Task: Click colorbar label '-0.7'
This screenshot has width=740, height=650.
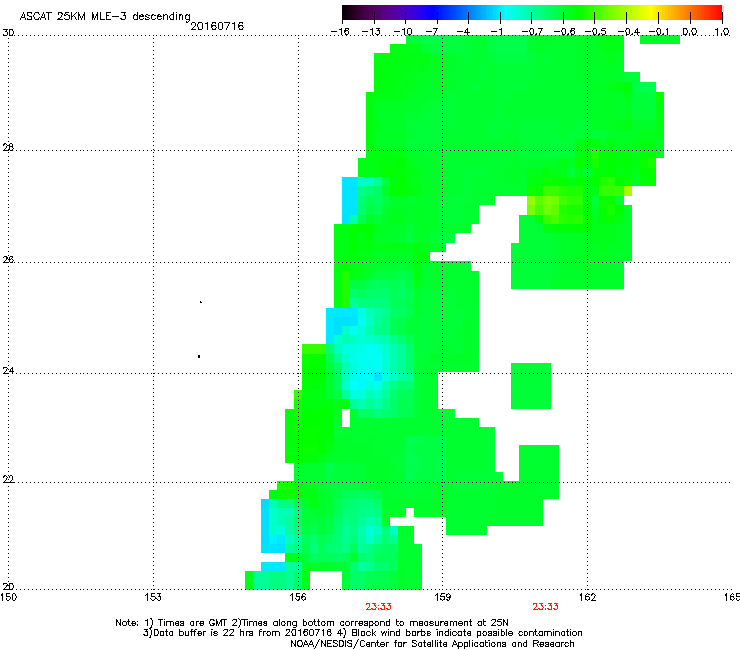Action: [x=532, y=32]
